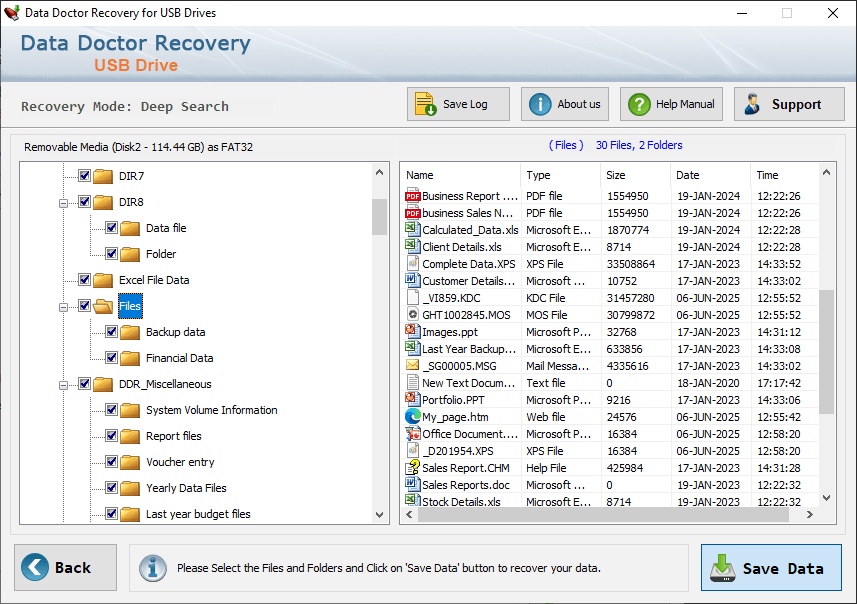Viewport: 857px width, 604px height.
Task: Click the Help Manual question mark icon
Action: click(639, 104)
